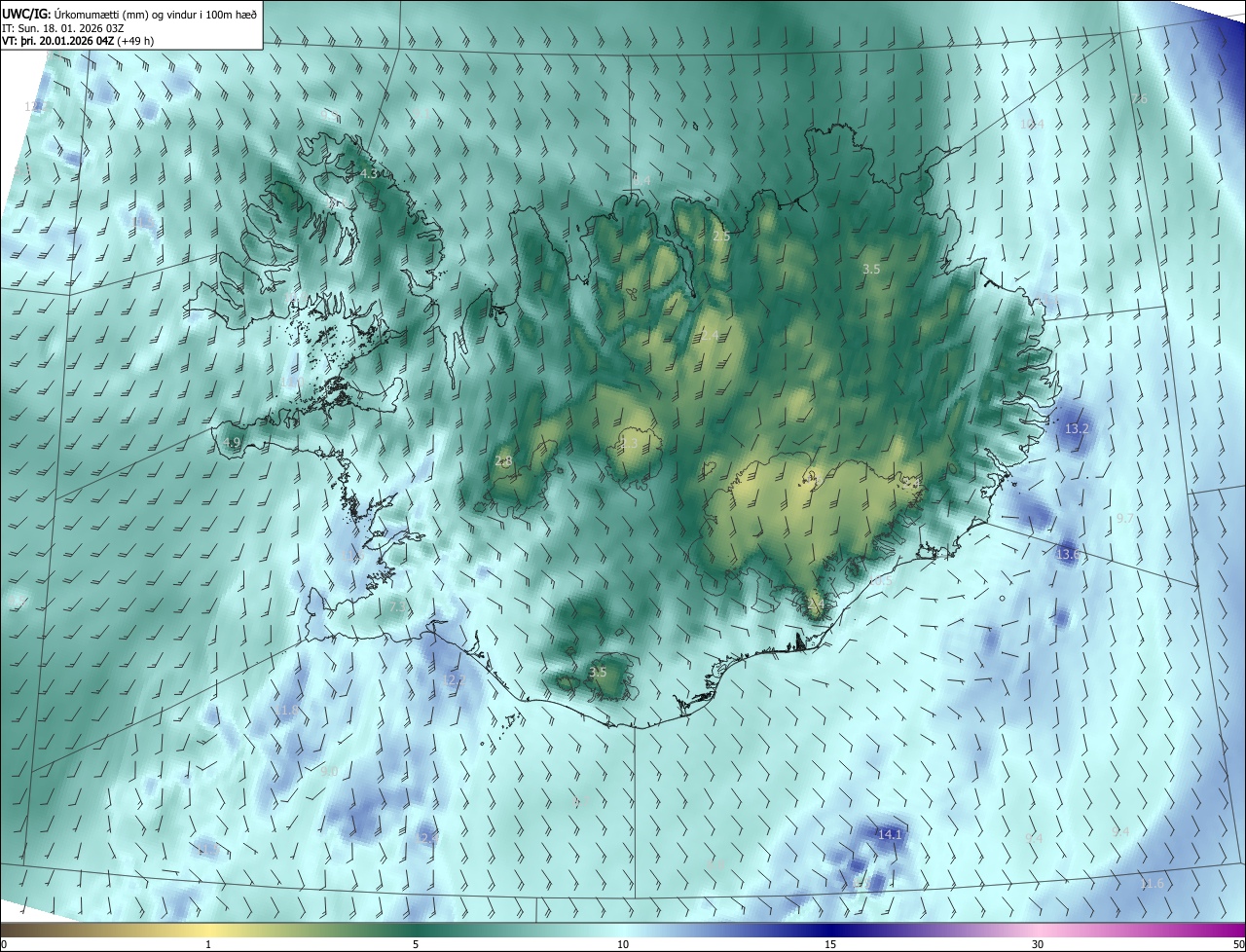Screen dimensions: 1246x952
Task: Click the 2.8 value label on the western glacier
Action: (x=503, y=461)
